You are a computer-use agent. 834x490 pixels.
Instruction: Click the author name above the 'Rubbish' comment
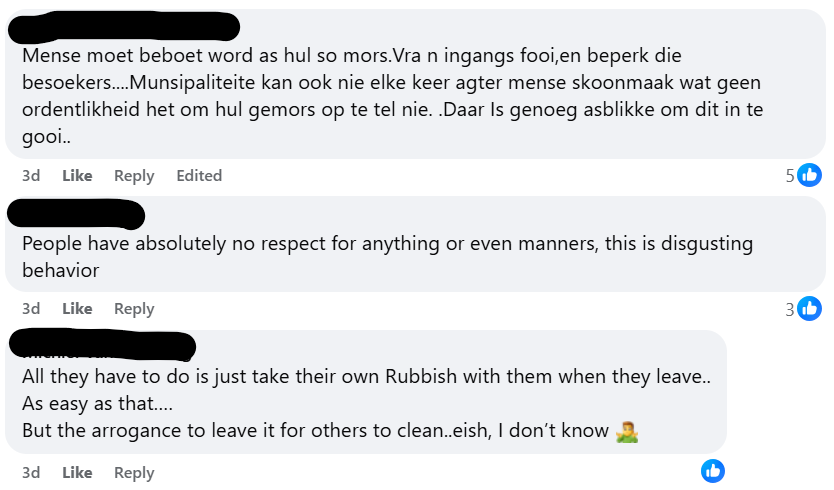point(100,345)
